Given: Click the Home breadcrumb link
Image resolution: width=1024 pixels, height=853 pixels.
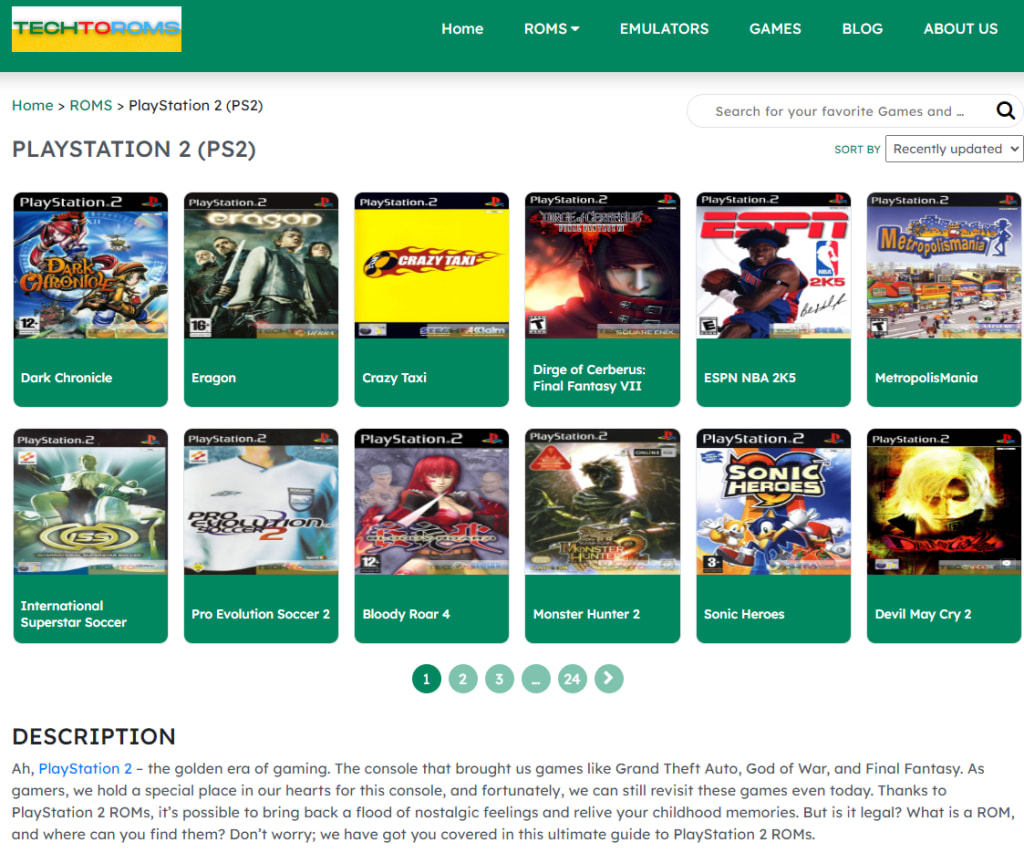Looking at the screenshot, I should coord(33,105).
